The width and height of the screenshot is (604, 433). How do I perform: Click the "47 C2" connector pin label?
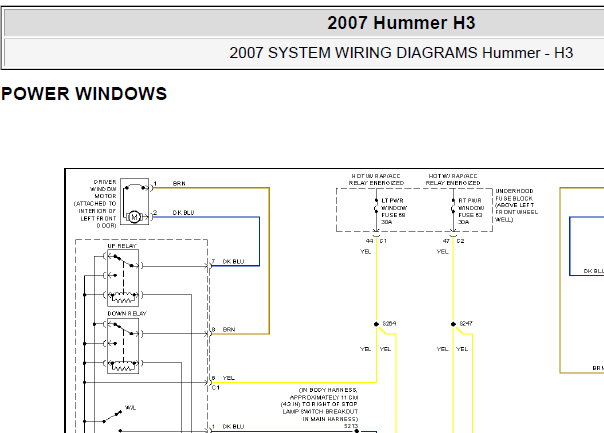[453, 241]
